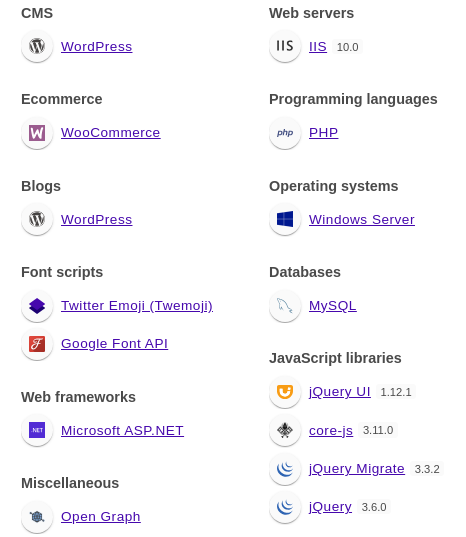The width and height of the screenshot is (466, 537).
Task: Click the PHP logo icon
Action: click(285, 133)
